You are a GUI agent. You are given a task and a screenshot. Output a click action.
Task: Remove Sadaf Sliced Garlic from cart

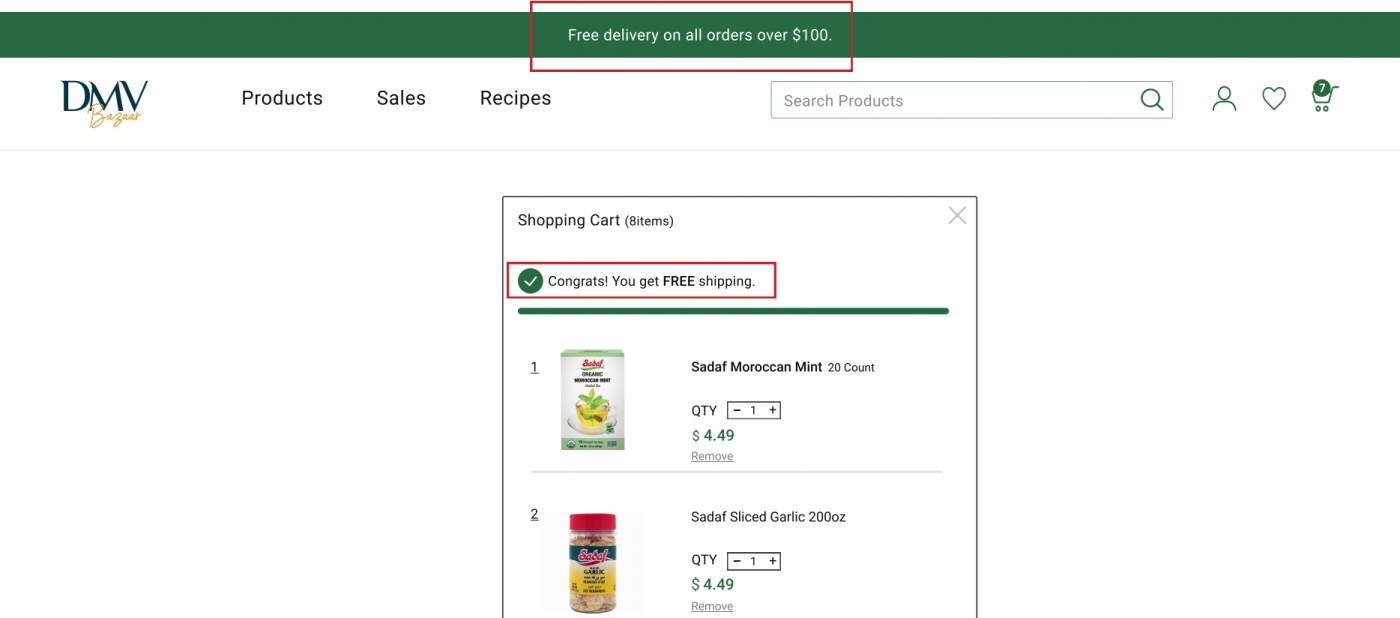(712, 606)
